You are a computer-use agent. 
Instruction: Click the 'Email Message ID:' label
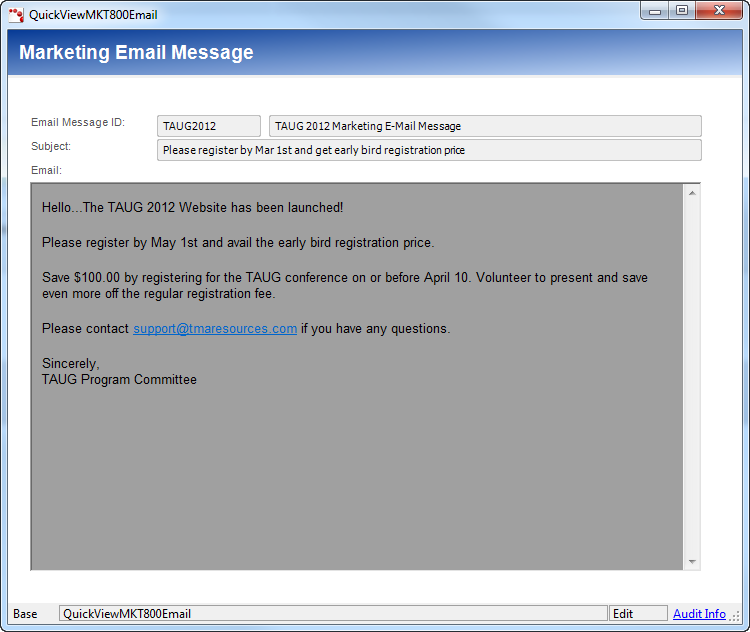point(78,122)
